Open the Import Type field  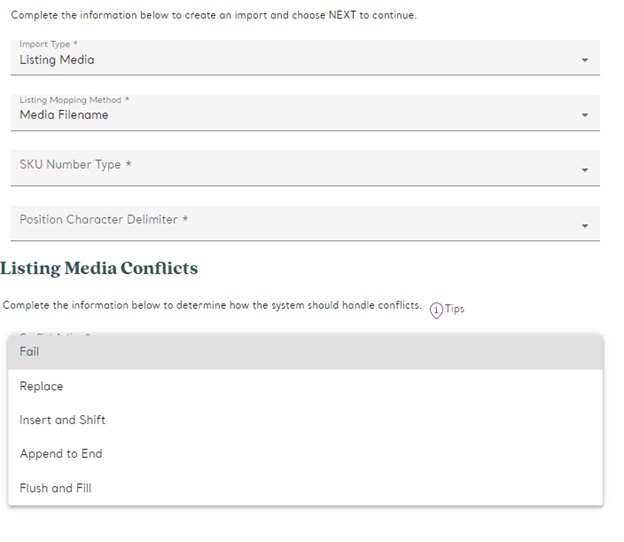(300, 58)
